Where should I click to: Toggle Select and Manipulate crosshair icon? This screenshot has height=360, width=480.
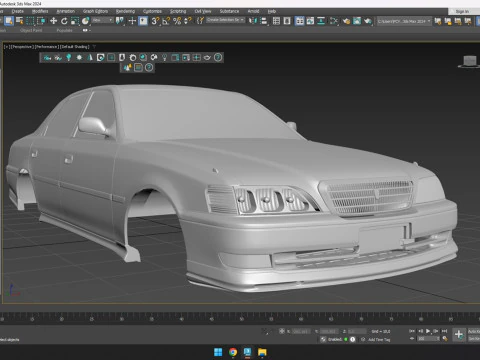pos(132,21)
